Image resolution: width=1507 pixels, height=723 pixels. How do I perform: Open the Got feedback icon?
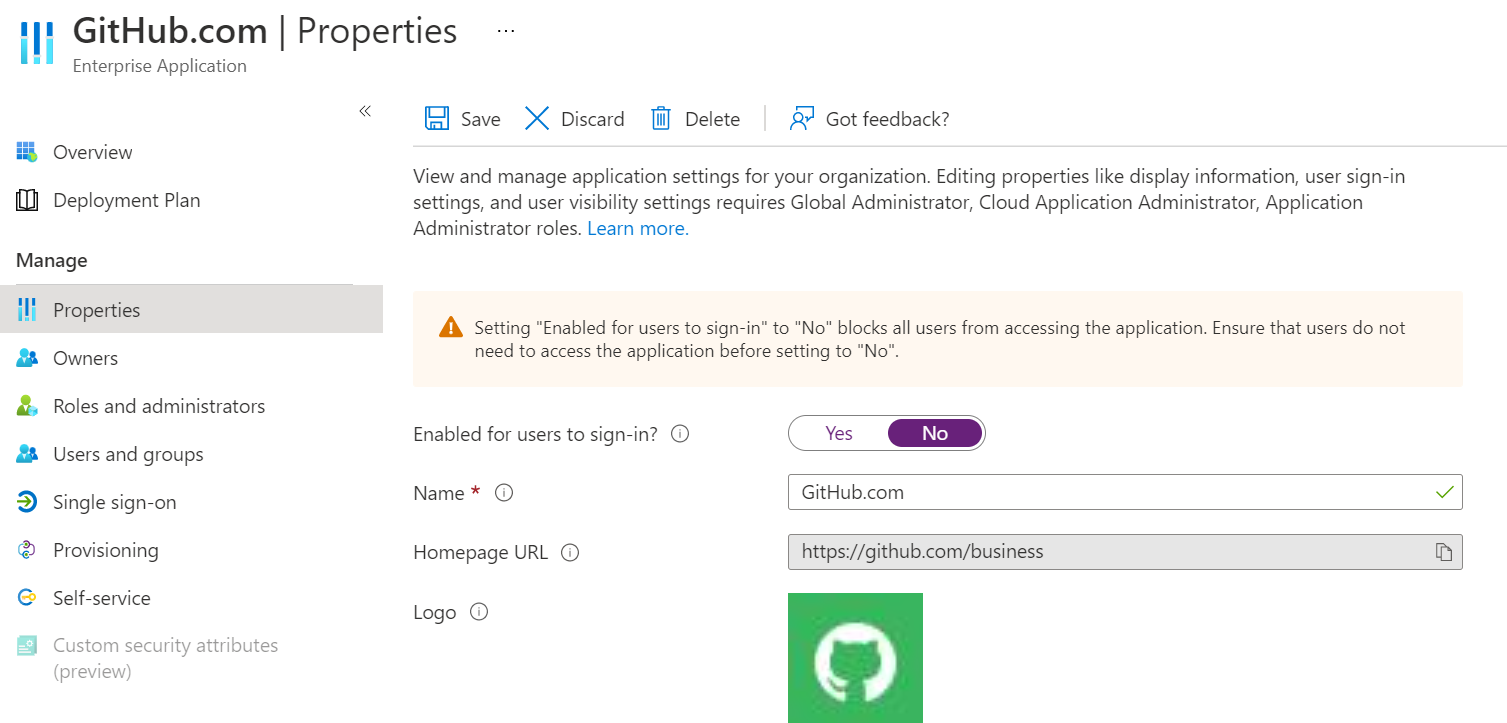[x=800, y=117]
